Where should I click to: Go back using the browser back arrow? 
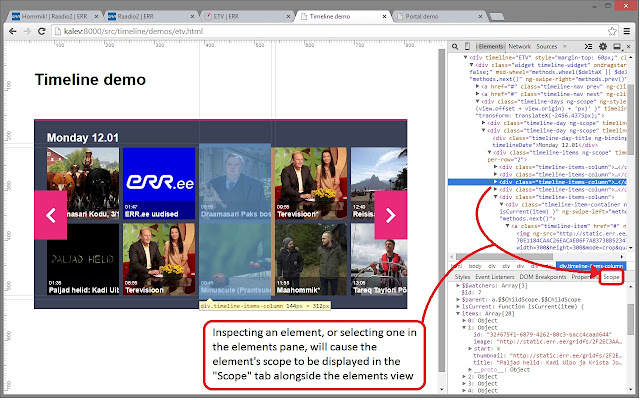(13, 31)
